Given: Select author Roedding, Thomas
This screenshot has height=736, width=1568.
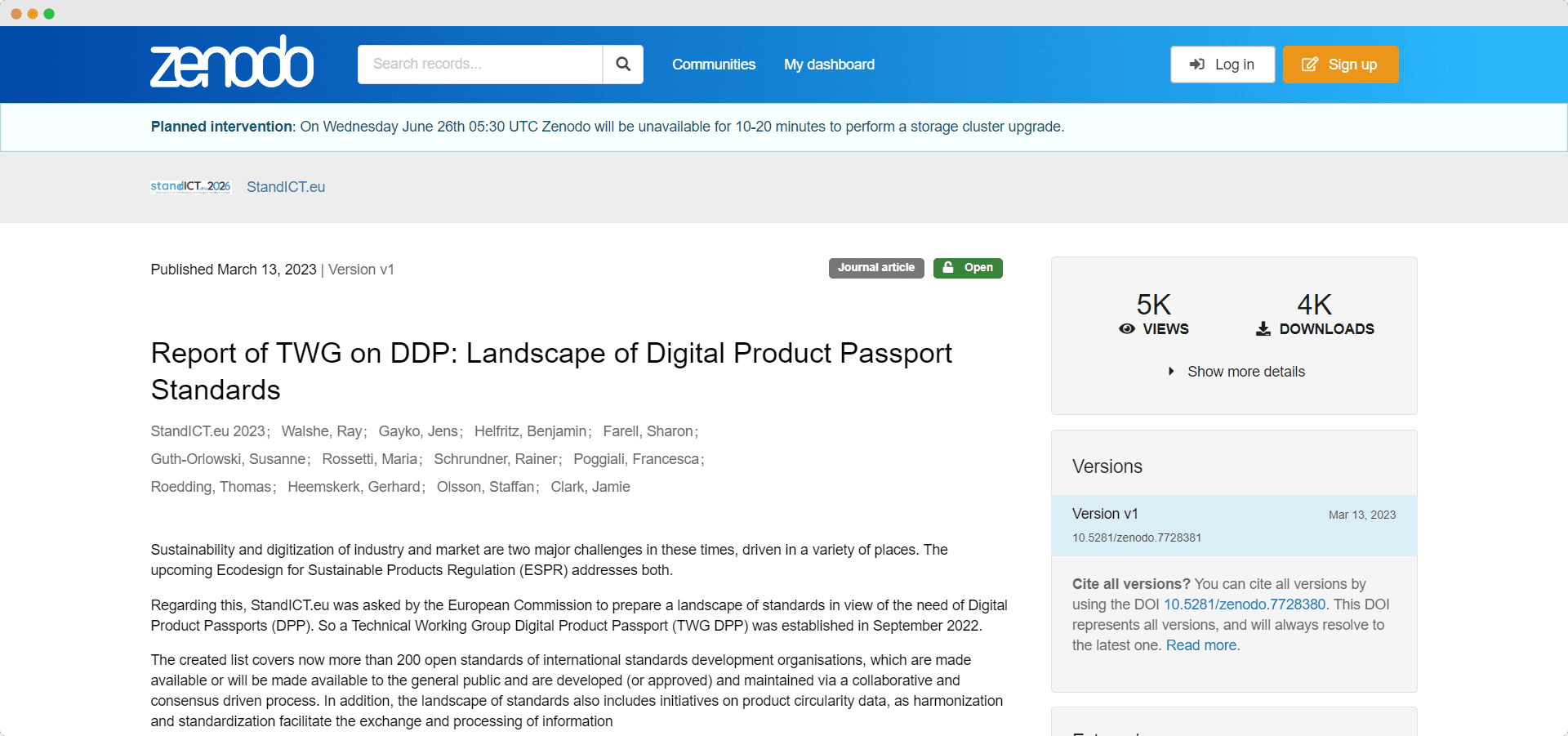Looking at the screenshot, I should point(211,487).
